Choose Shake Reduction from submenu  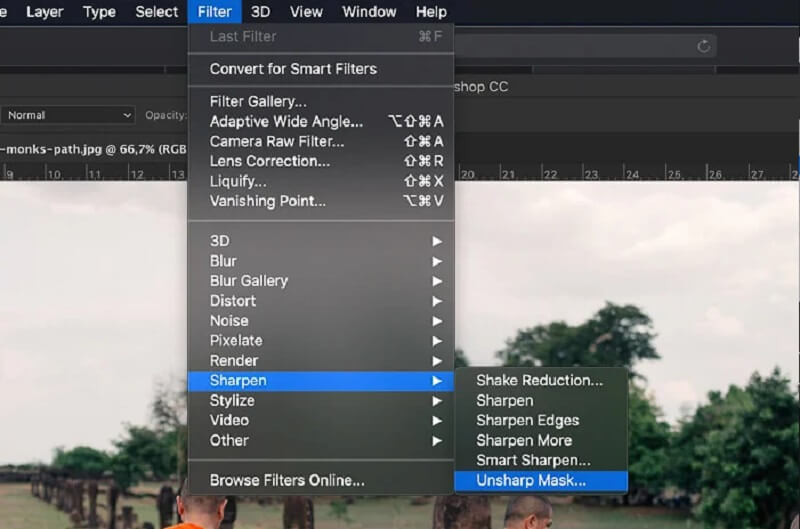point(539,381)
